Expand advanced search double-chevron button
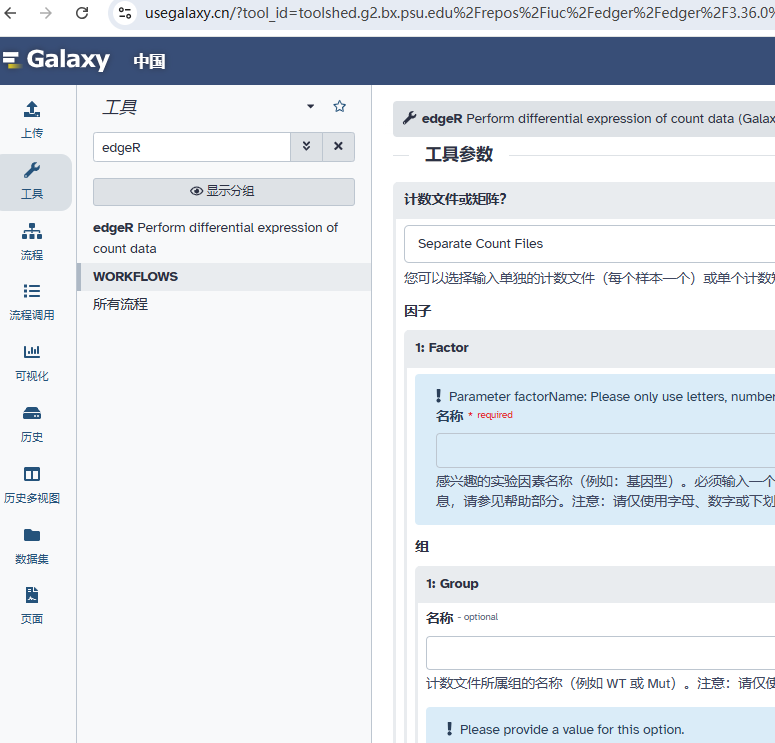This screenshot has height=743, width=775. click(306, 146)
